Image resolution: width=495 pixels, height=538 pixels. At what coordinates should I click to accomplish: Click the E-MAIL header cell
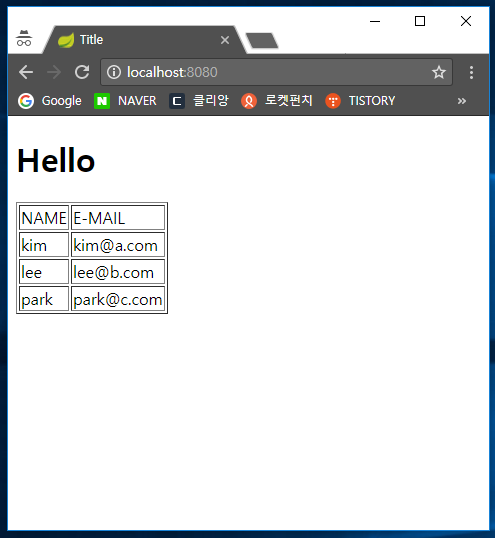[118, 218]
